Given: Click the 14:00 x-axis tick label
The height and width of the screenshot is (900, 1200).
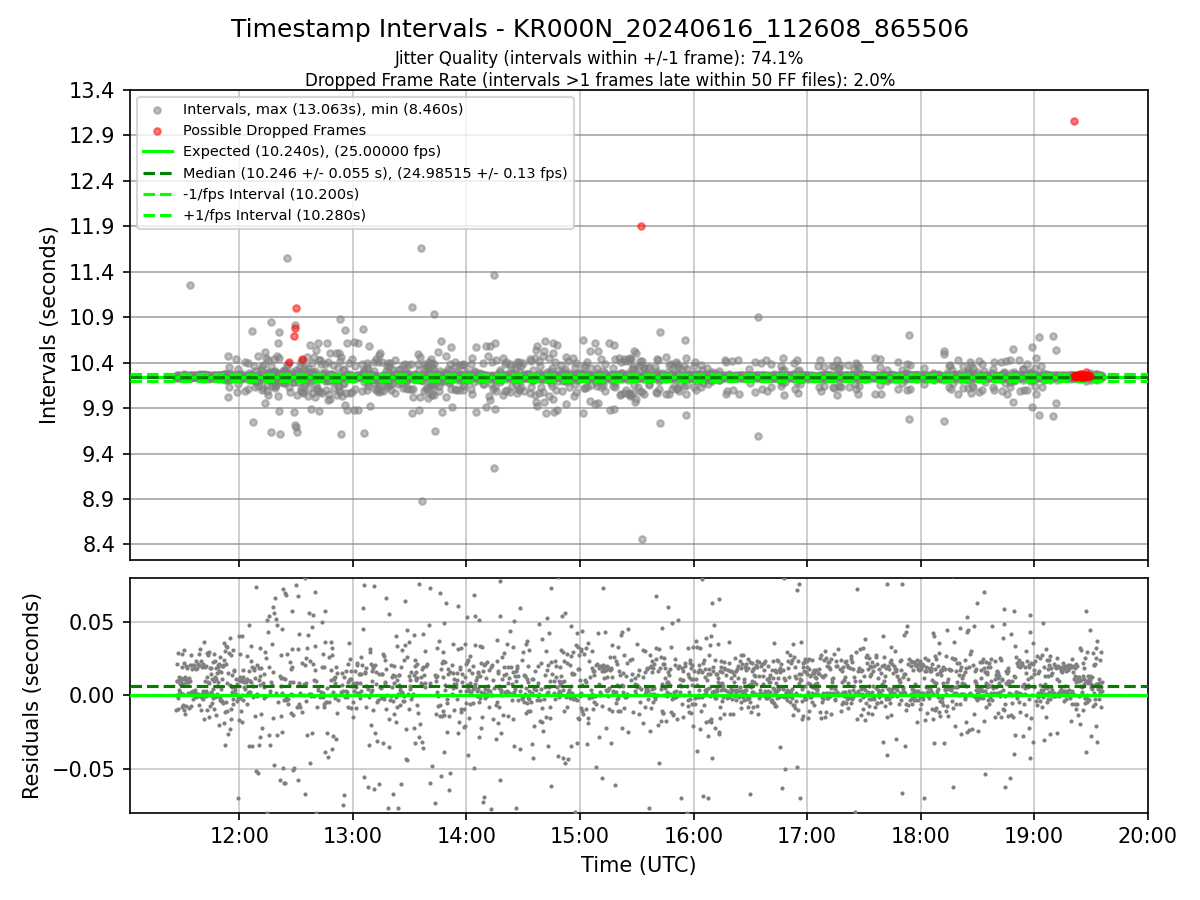Looking at the screenshot, I should point(466,835).
